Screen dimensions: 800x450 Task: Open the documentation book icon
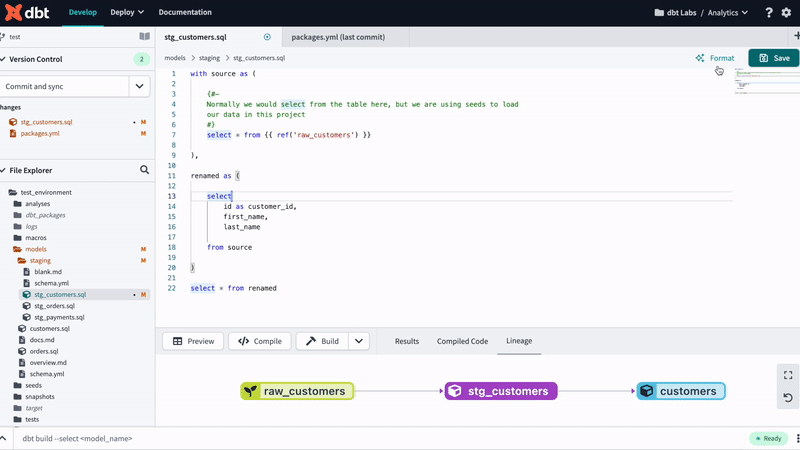point(144,37)
